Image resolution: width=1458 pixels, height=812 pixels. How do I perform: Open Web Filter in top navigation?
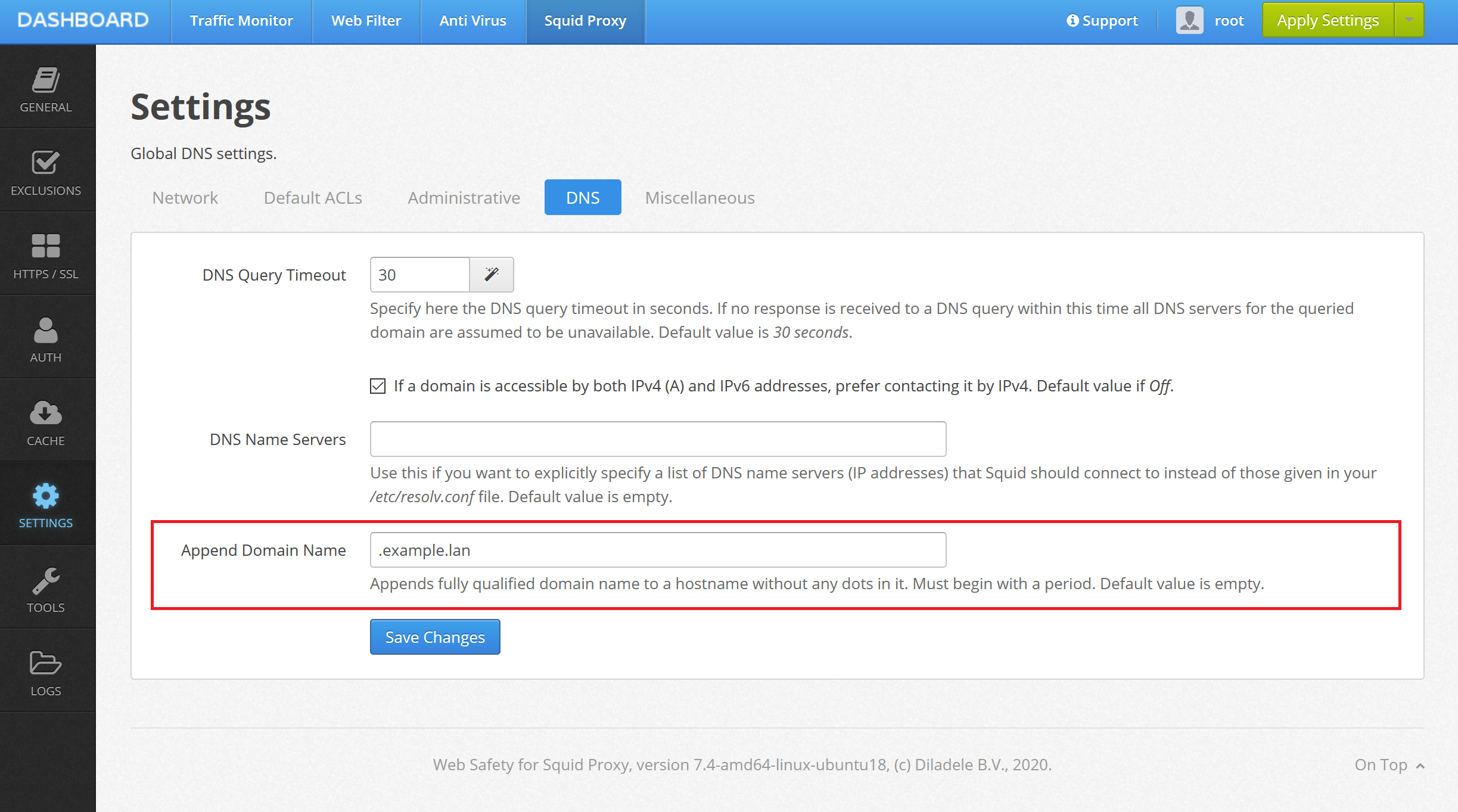(366, 21)
